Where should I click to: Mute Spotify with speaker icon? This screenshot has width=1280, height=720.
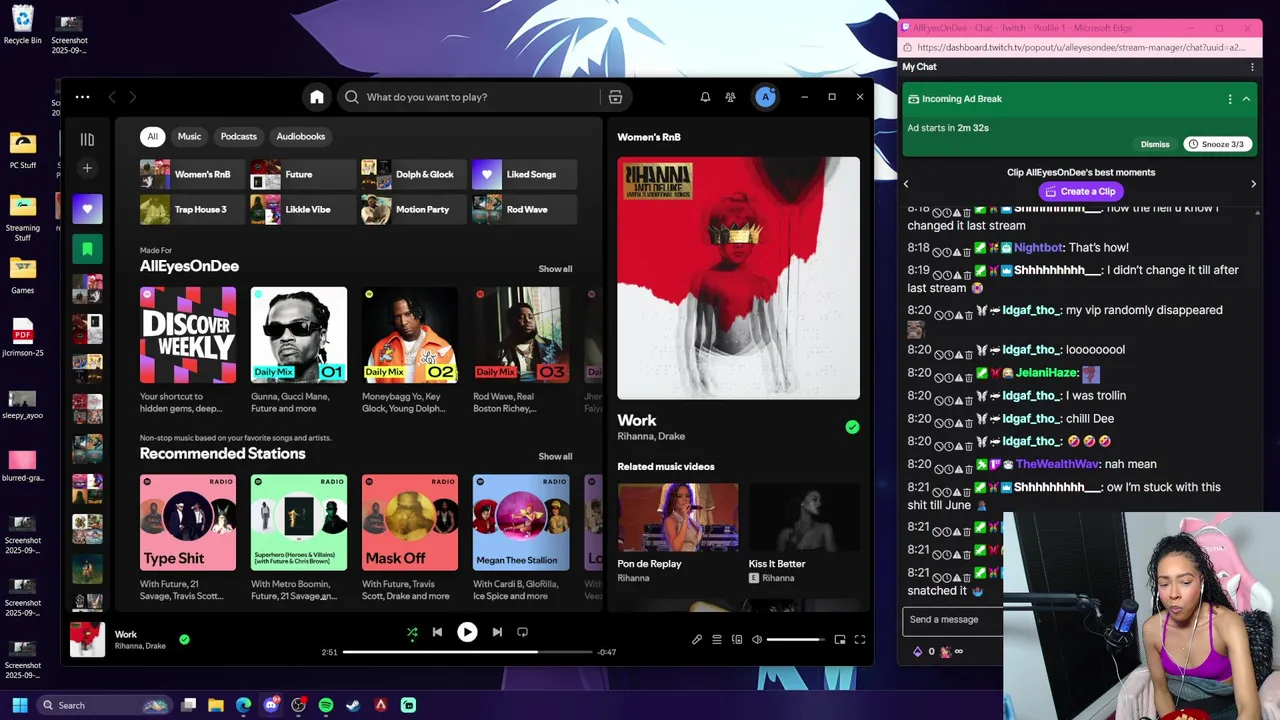(x=757, y=640)
